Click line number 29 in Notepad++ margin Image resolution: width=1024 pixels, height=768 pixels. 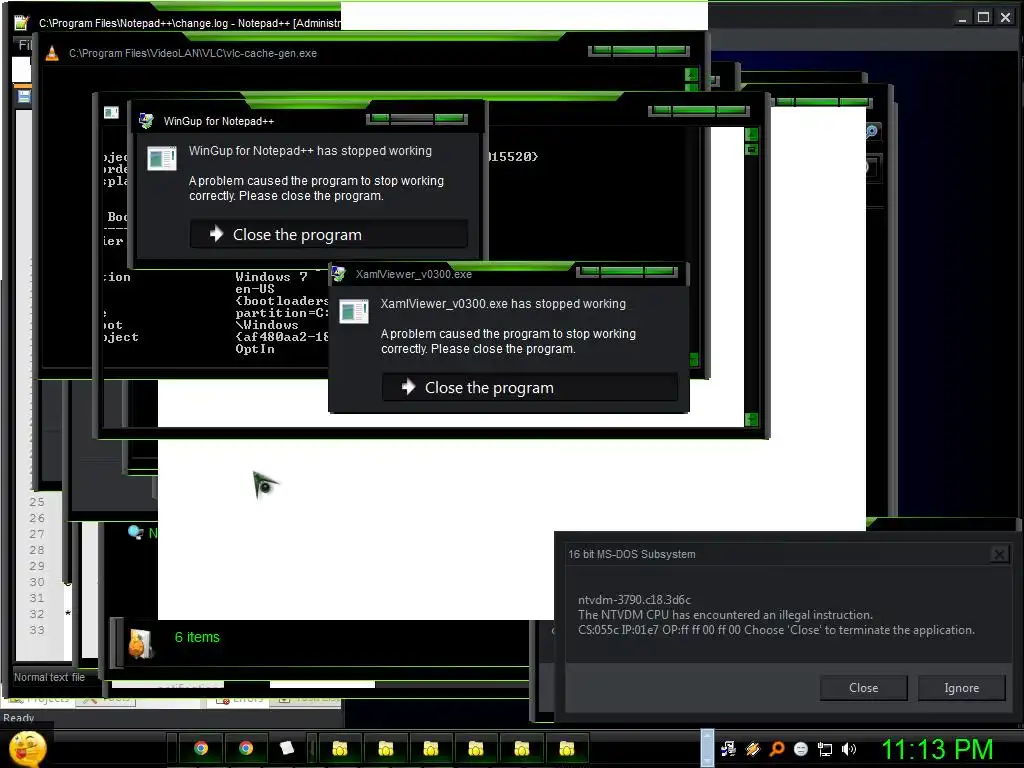37,566
